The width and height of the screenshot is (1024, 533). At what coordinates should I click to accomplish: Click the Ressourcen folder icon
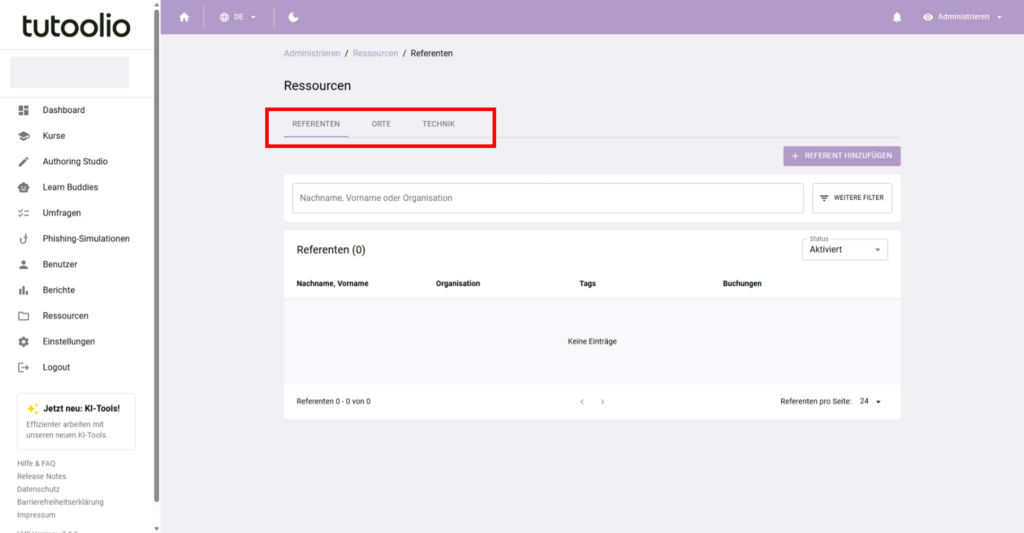coord(24,316)
